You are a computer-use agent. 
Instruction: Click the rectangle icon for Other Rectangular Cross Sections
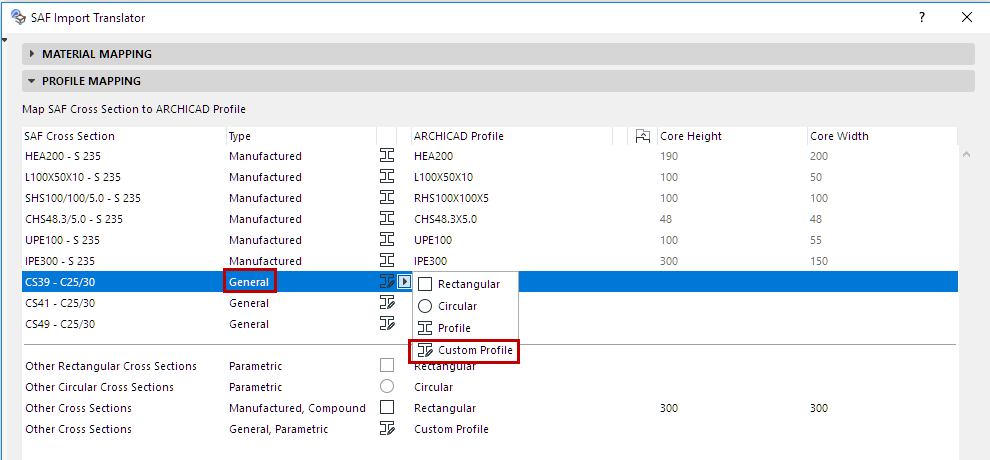[x=387, y=365]
